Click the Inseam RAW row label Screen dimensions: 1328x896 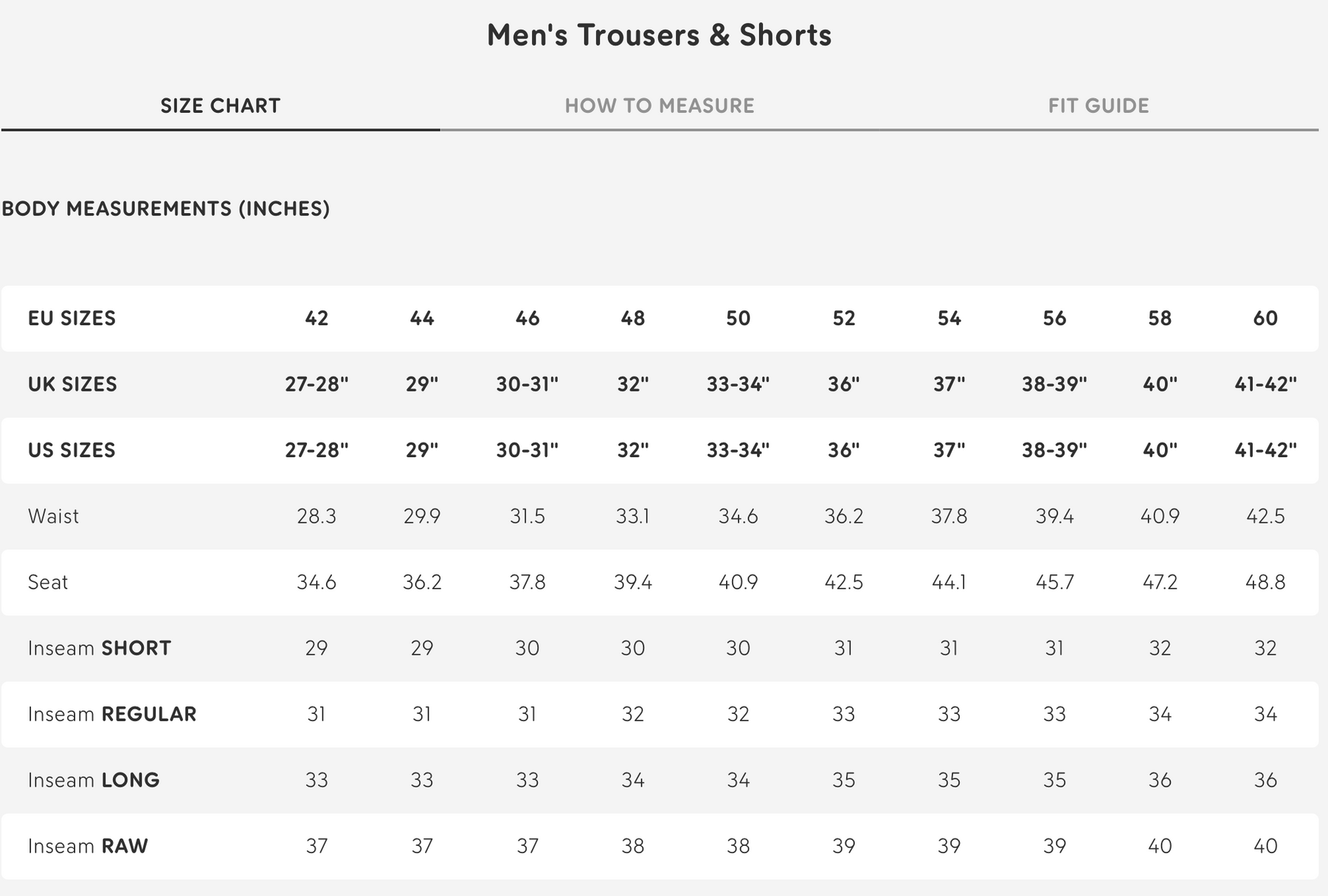pos(88,846)
